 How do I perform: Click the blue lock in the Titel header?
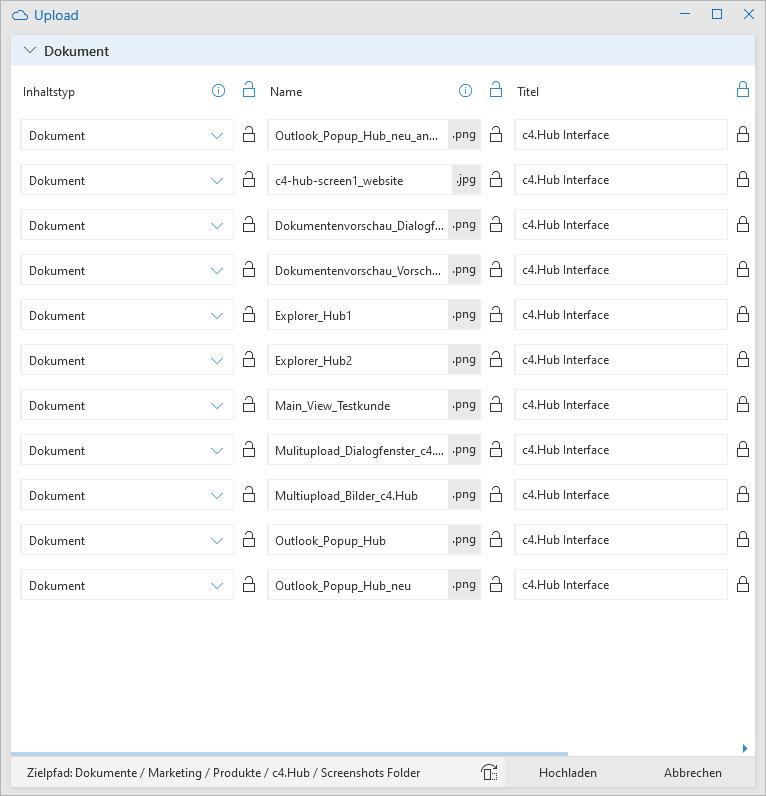[x=743, y=89]
